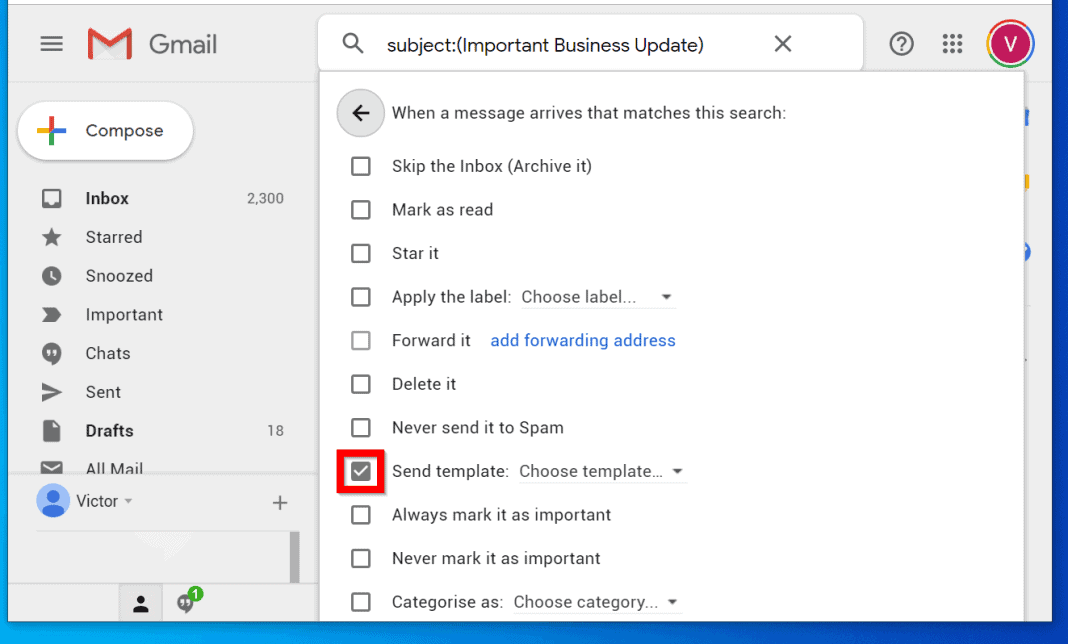
Task: Click the Gmail logo
Action: [x=150, y=43]
